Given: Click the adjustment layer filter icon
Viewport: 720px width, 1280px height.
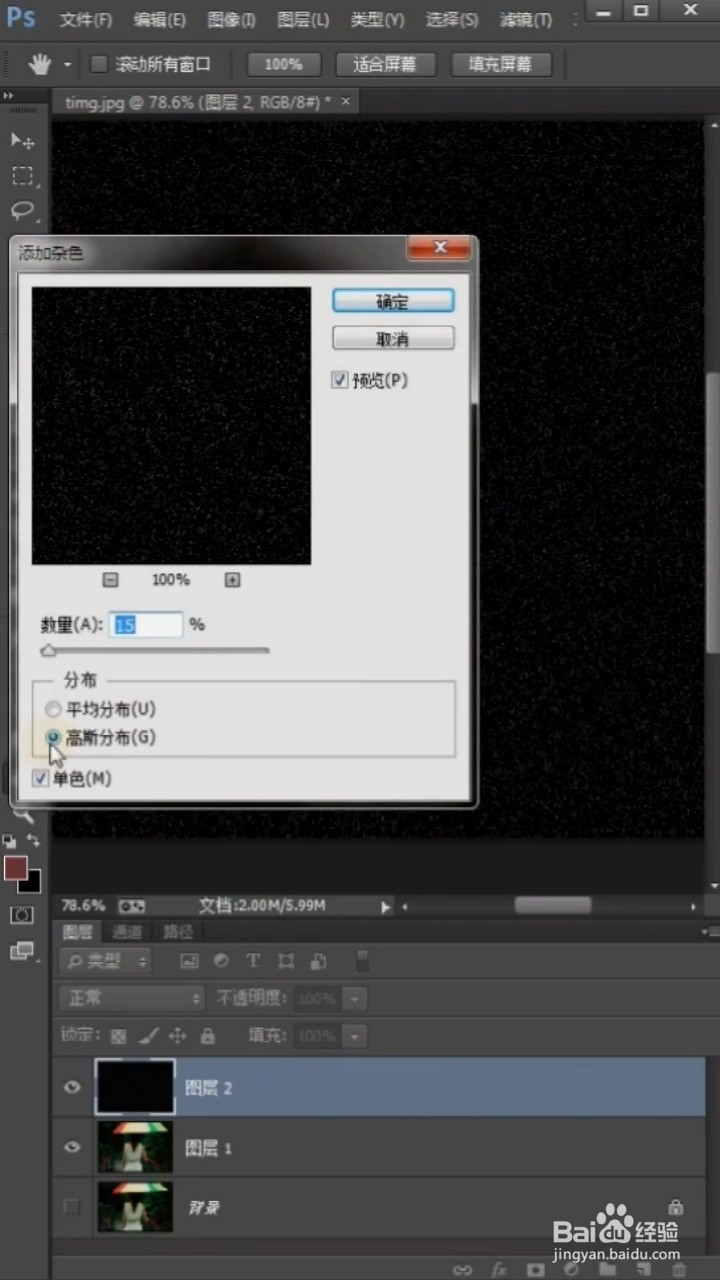Looking at the screenshot, I should pos(221,961).
